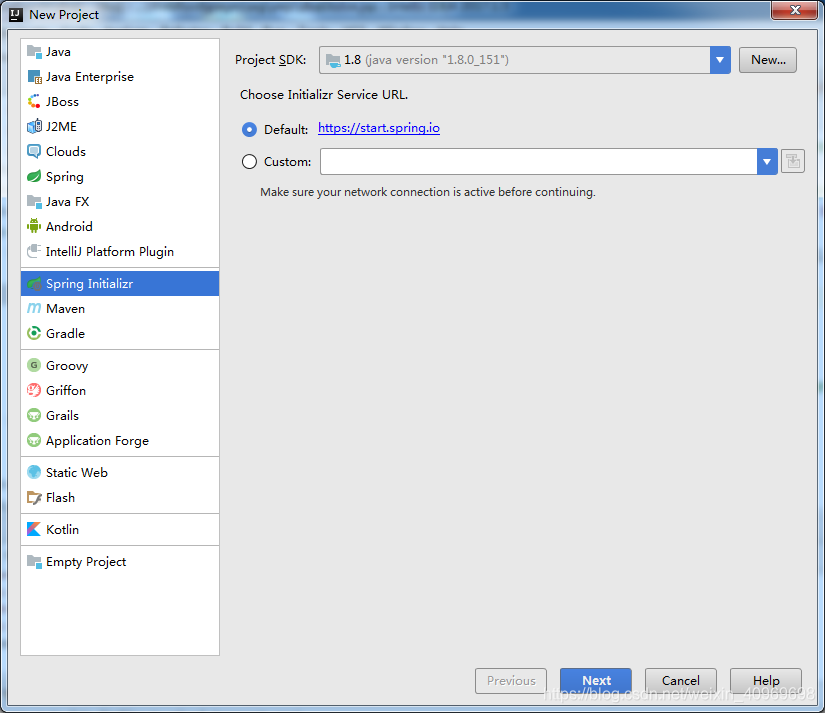Pick Empty Project entry

tap(120, 561)
